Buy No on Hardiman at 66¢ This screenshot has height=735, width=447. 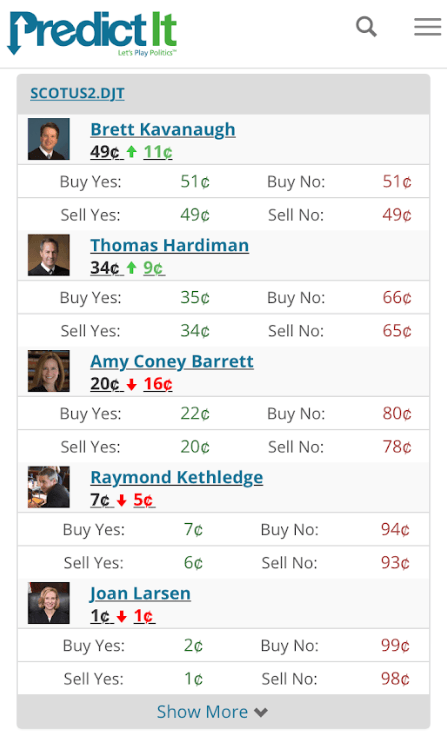point(396,297)
